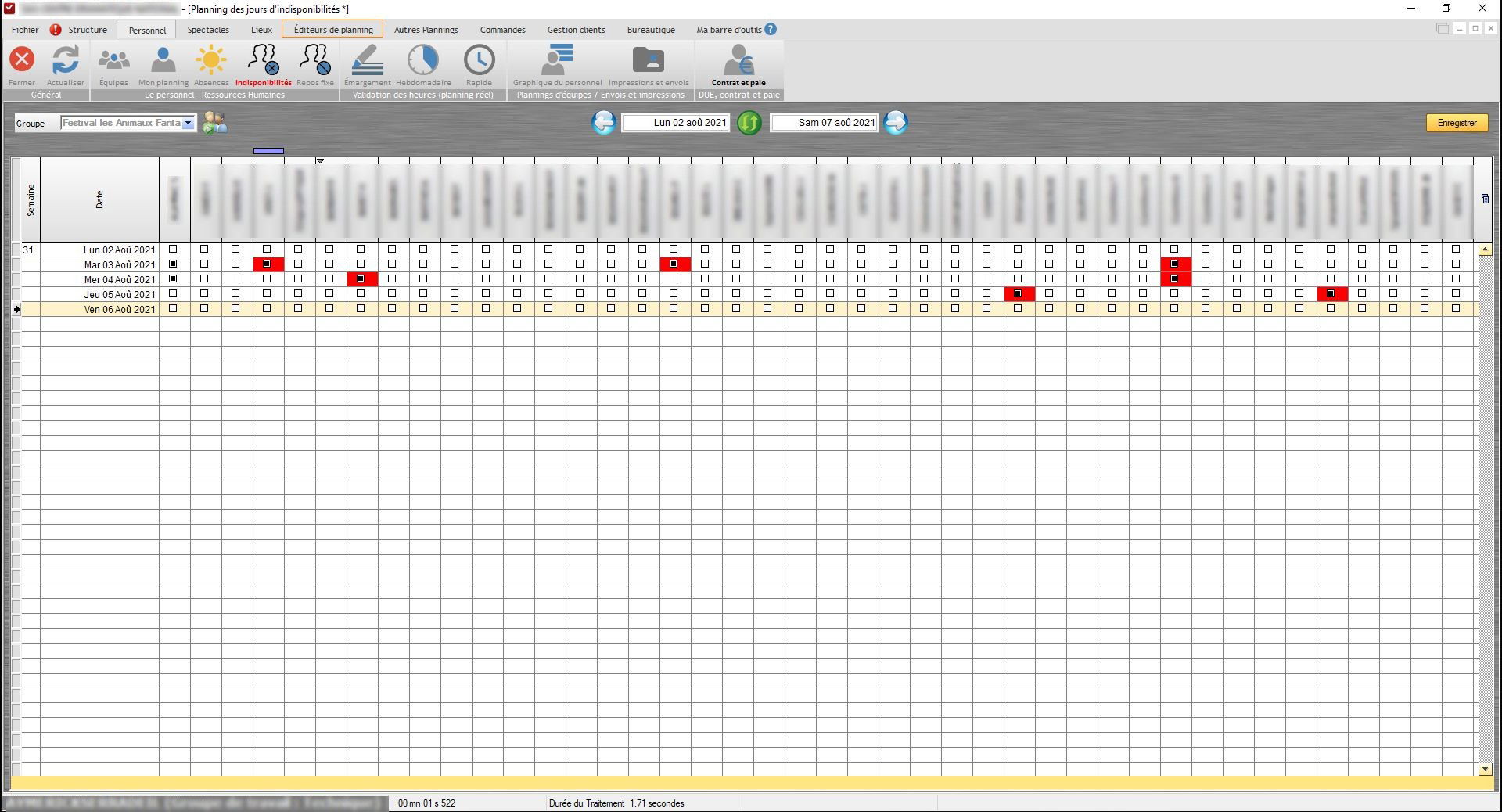The image size is (1502, 812).
Task: Check first column checkbox for Ven 06 Aoû 2021
Action: 174,309
